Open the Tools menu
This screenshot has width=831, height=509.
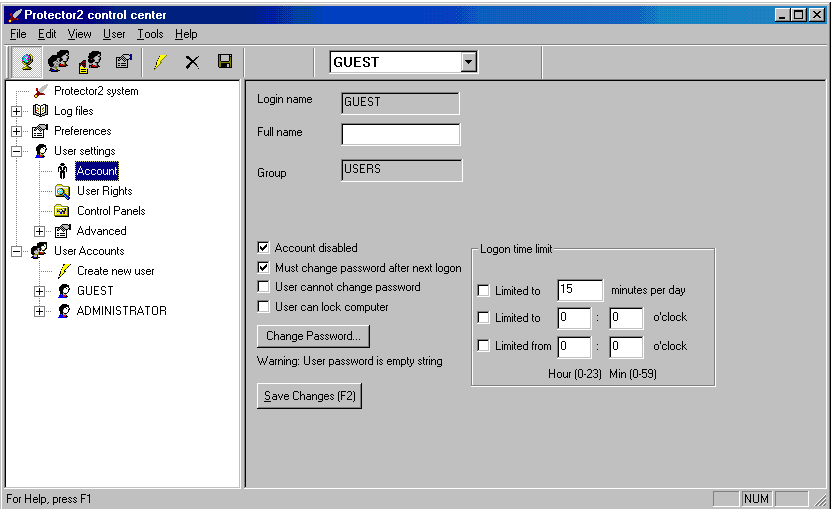(x=150, y=34)
